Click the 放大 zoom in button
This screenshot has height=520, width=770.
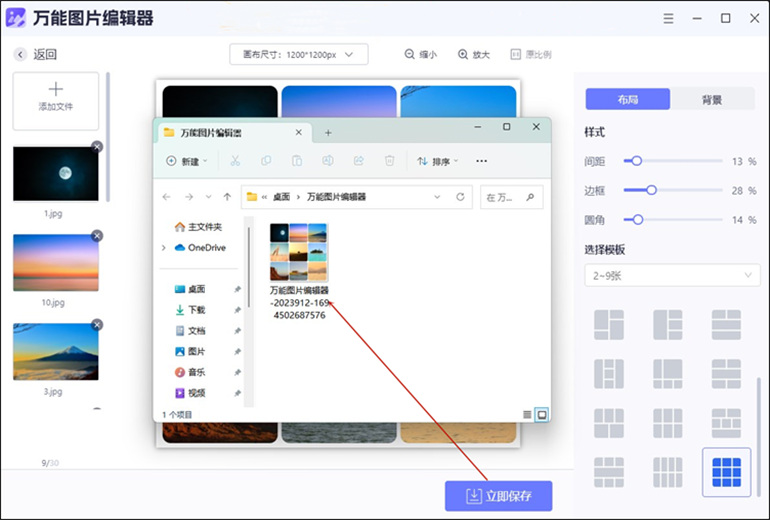pos(474,55)
